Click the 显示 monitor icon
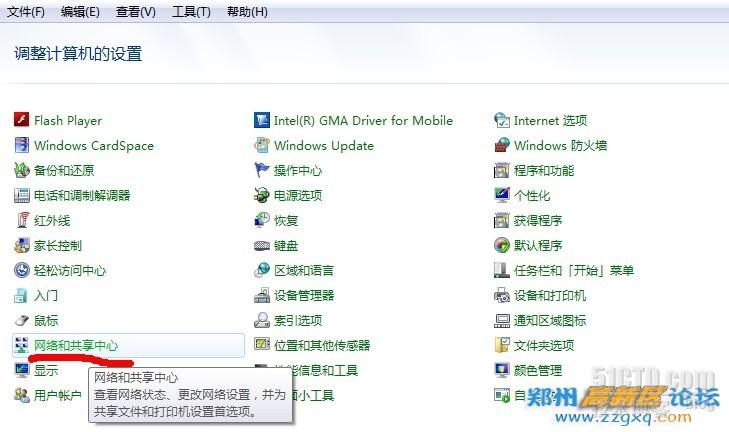729x432 pixels. 21,370
